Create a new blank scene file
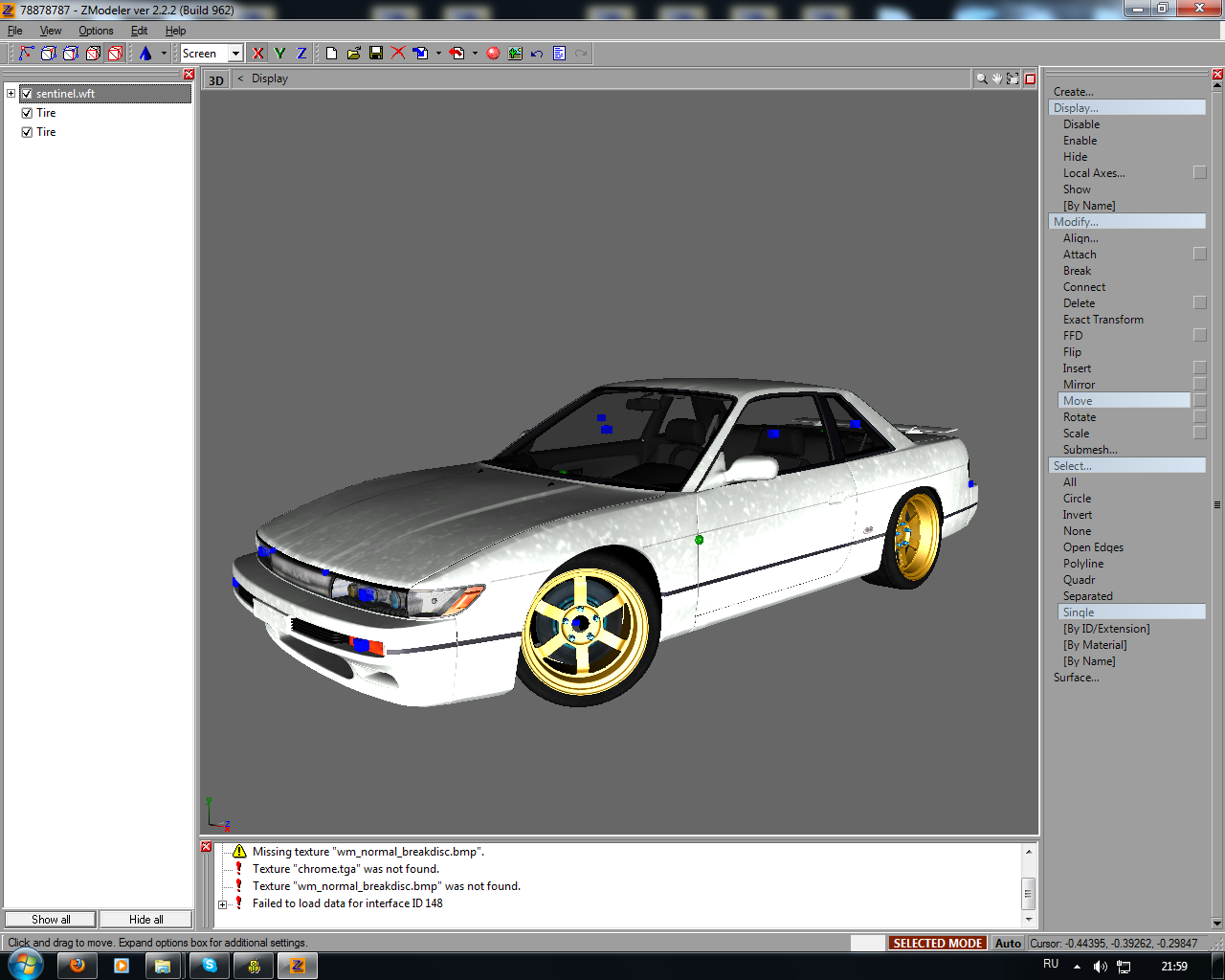Screen dimensions: 1225x980 (332, 54)
